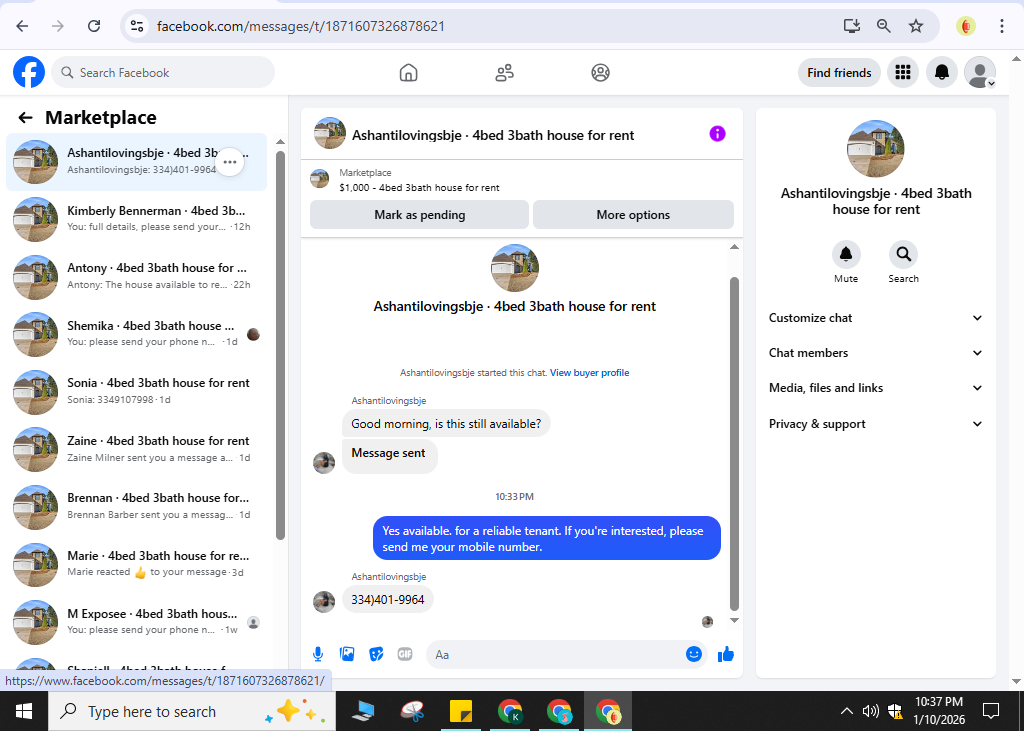Go back from Marketplace using arrow
This screenshot has width=1024, height=731.
(25, 118)
